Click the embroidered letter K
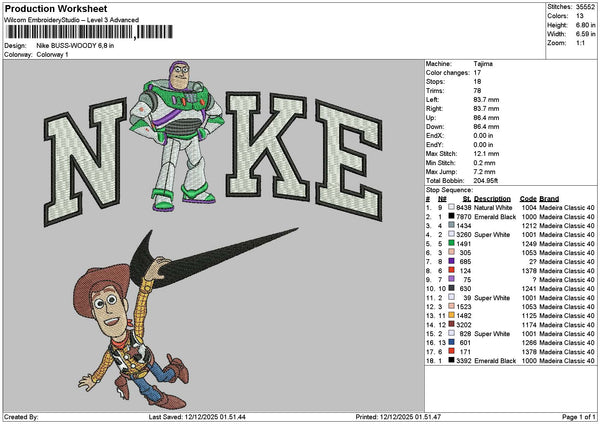This screenshot has height=424, width=600. [267, 145]
